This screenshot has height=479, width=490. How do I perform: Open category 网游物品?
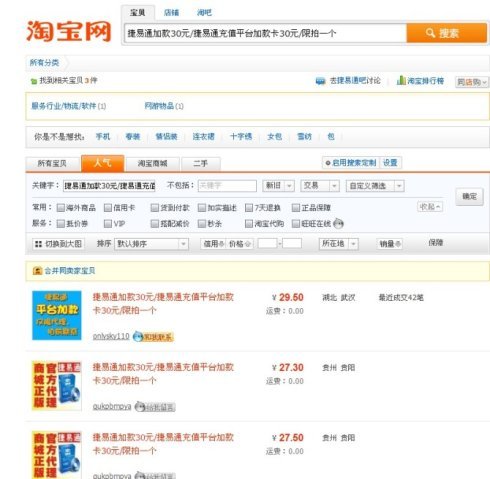point(159,106)
